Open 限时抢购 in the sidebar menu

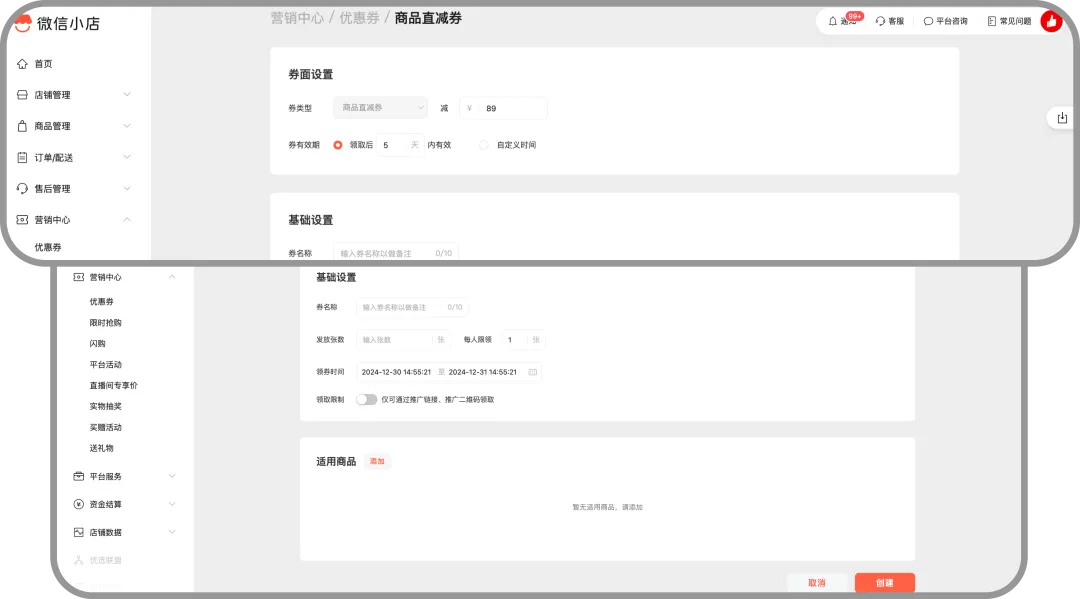pyautogui.click(x=105, y=323)
